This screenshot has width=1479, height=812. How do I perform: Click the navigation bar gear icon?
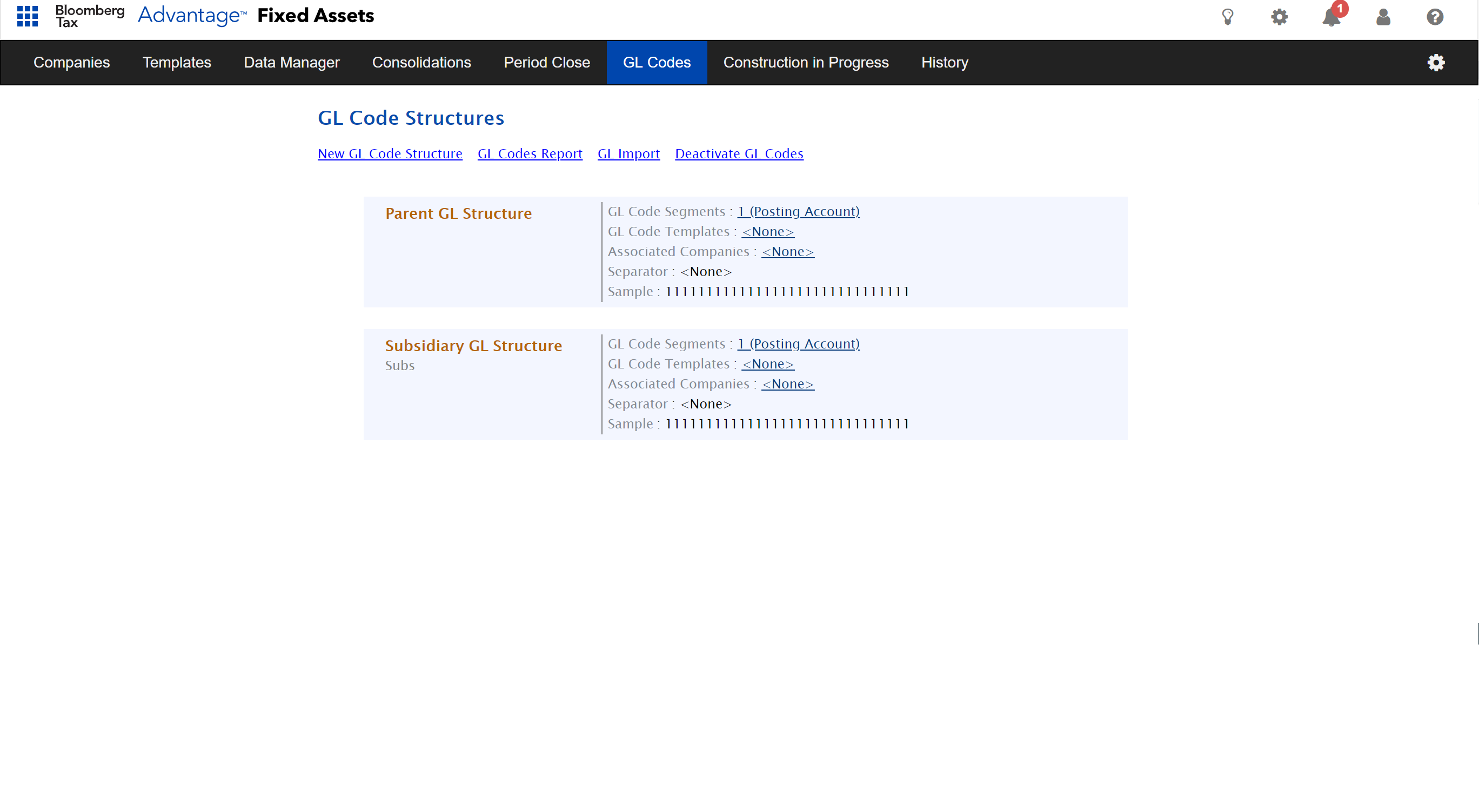[x=1436, y=63]
